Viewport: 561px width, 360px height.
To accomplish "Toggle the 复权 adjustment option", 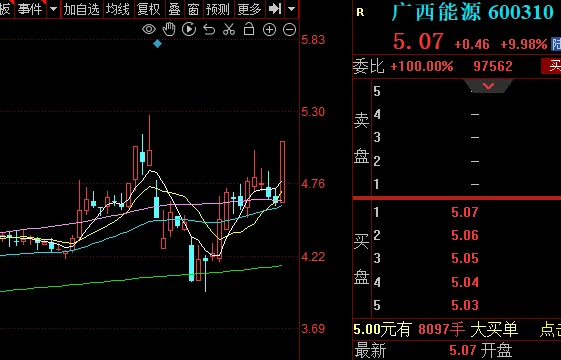I will [148, 9].
